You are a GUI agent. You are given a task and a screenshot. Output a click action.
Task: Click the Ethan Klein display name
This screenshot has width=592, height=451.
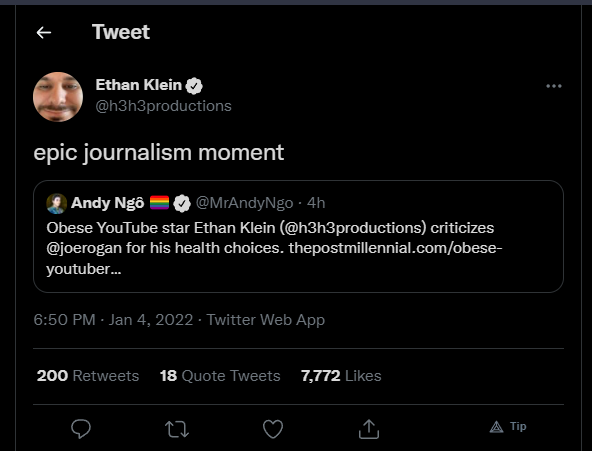(x=139, y=85)
